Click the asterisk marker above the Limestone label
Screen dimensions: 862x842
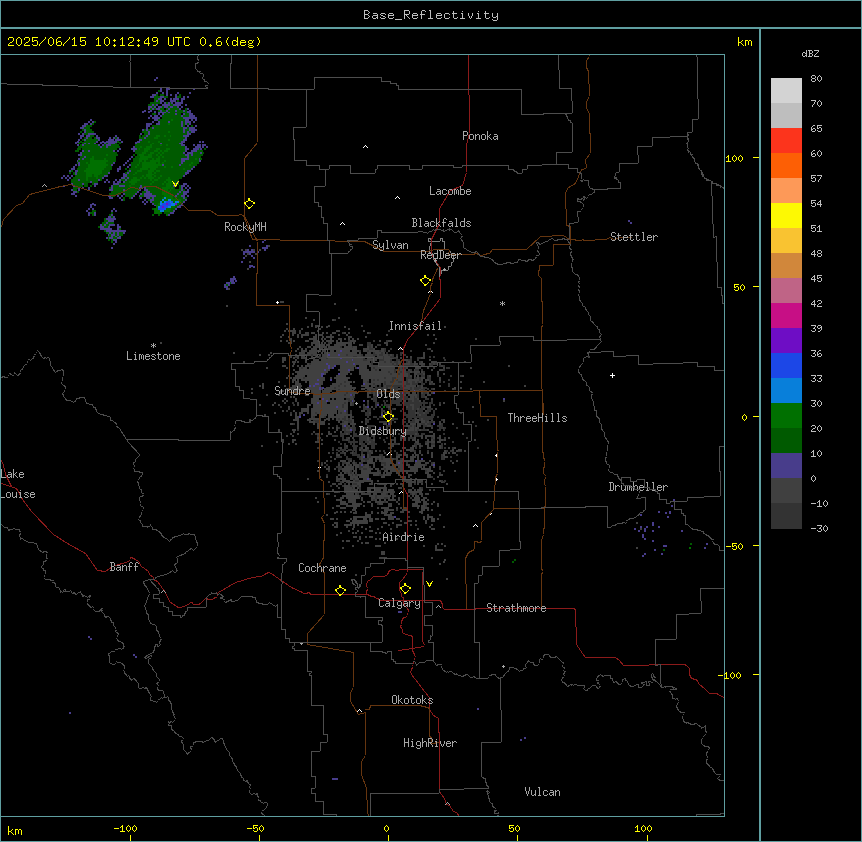tap(153, 346)
